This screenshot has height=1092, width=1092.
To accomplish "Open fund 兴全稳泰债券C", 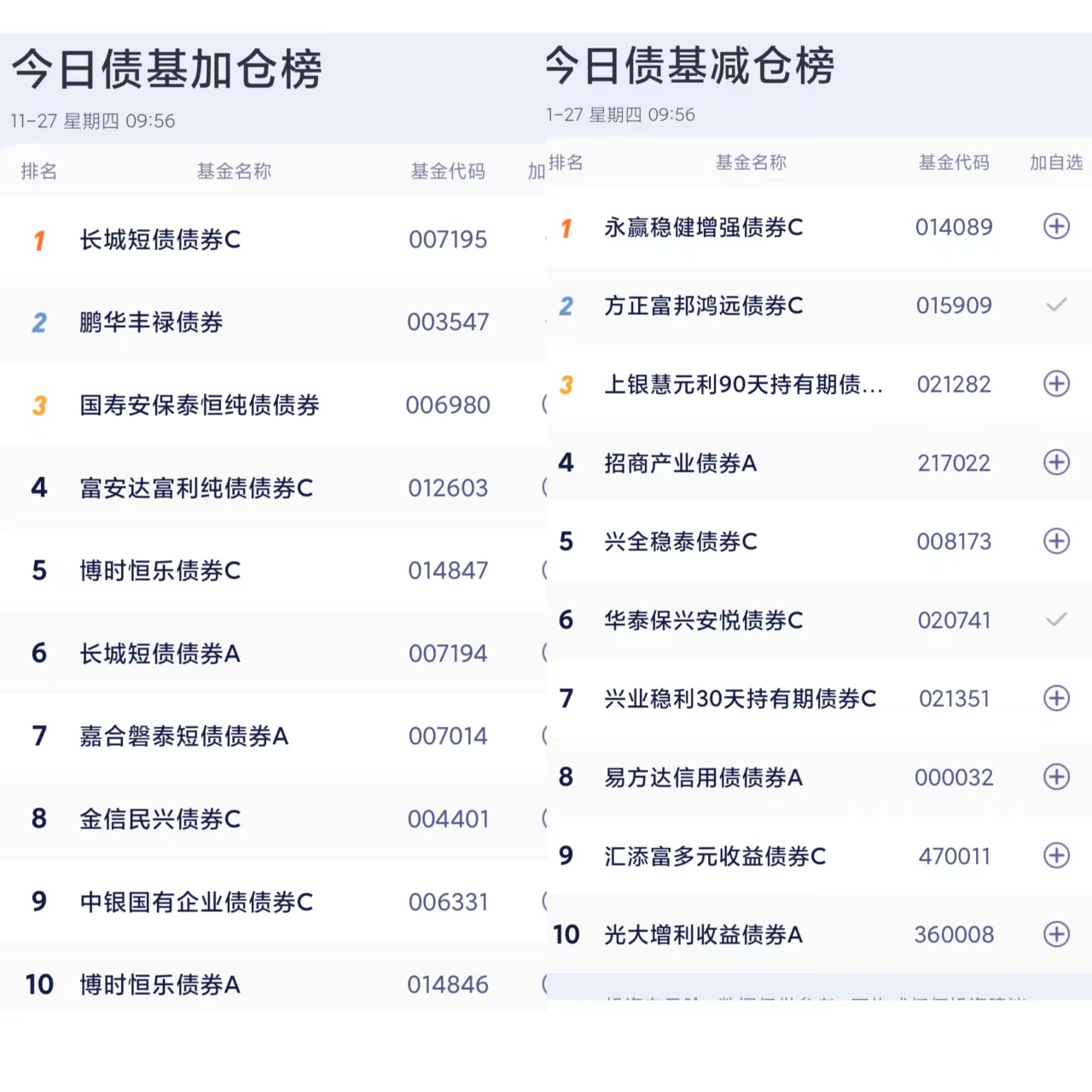I will (x=681, y=542).
